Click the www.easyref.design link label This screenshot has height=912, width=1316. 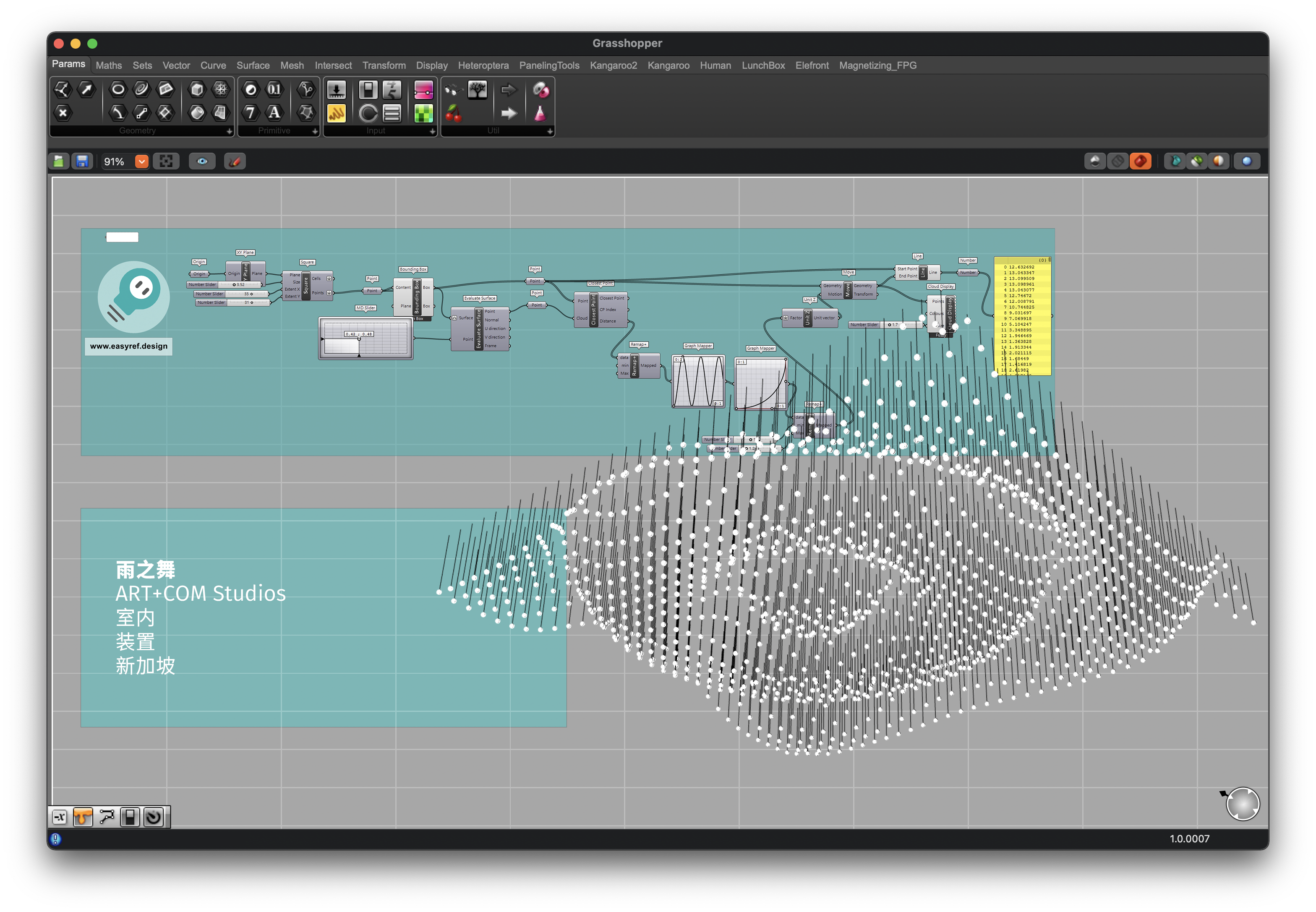pos(129,346)
